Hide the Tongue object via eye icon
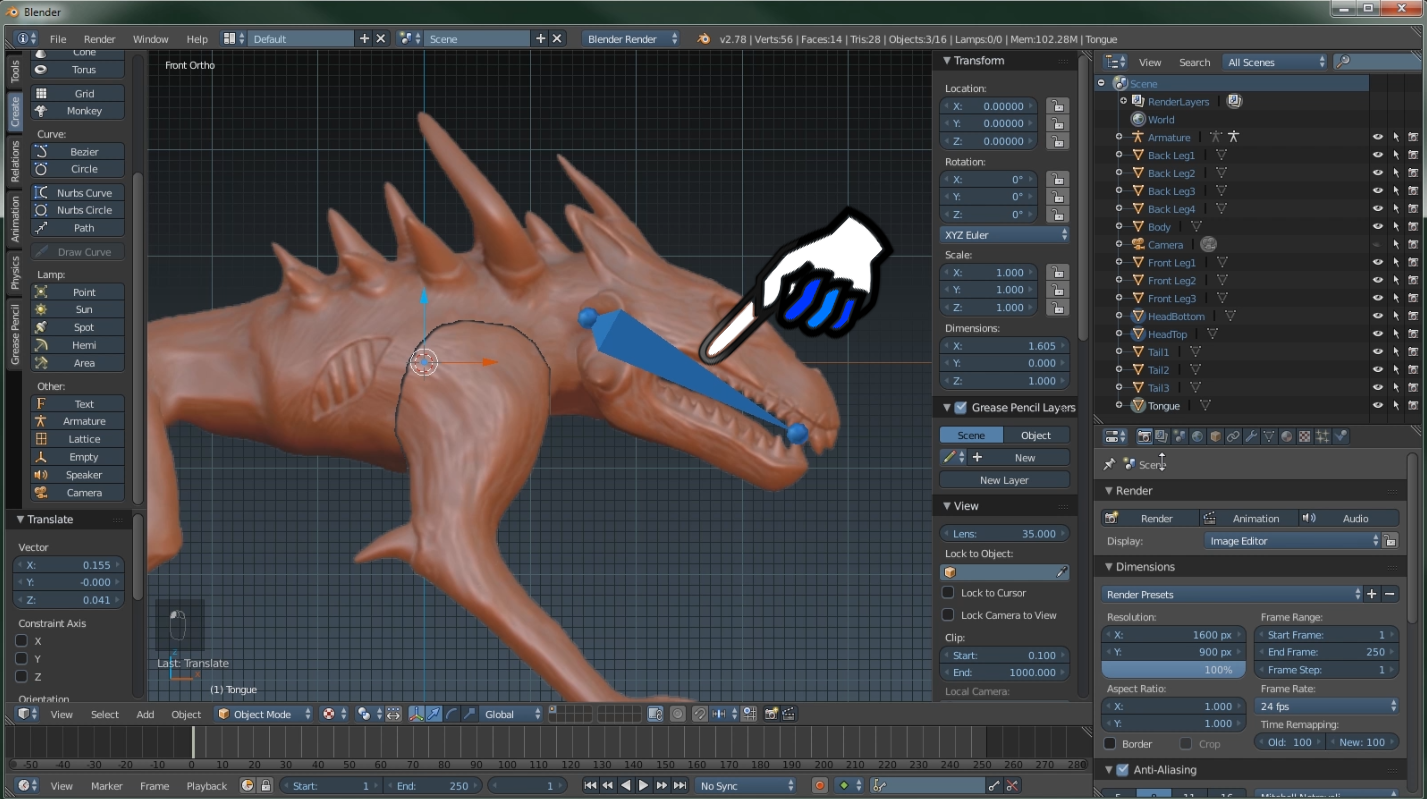The image size is (1427, 799). pyautogui.click(x=1378, y=406)
